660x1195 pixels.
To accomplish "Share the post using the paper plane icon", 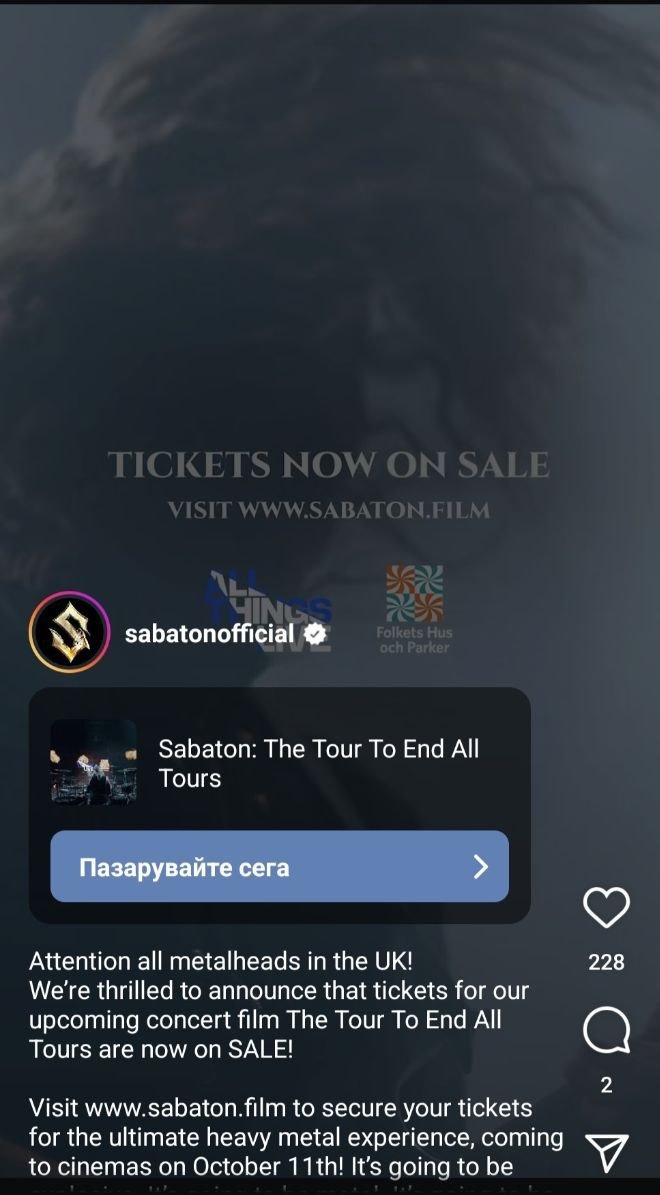I will [x=607, y=1152].
